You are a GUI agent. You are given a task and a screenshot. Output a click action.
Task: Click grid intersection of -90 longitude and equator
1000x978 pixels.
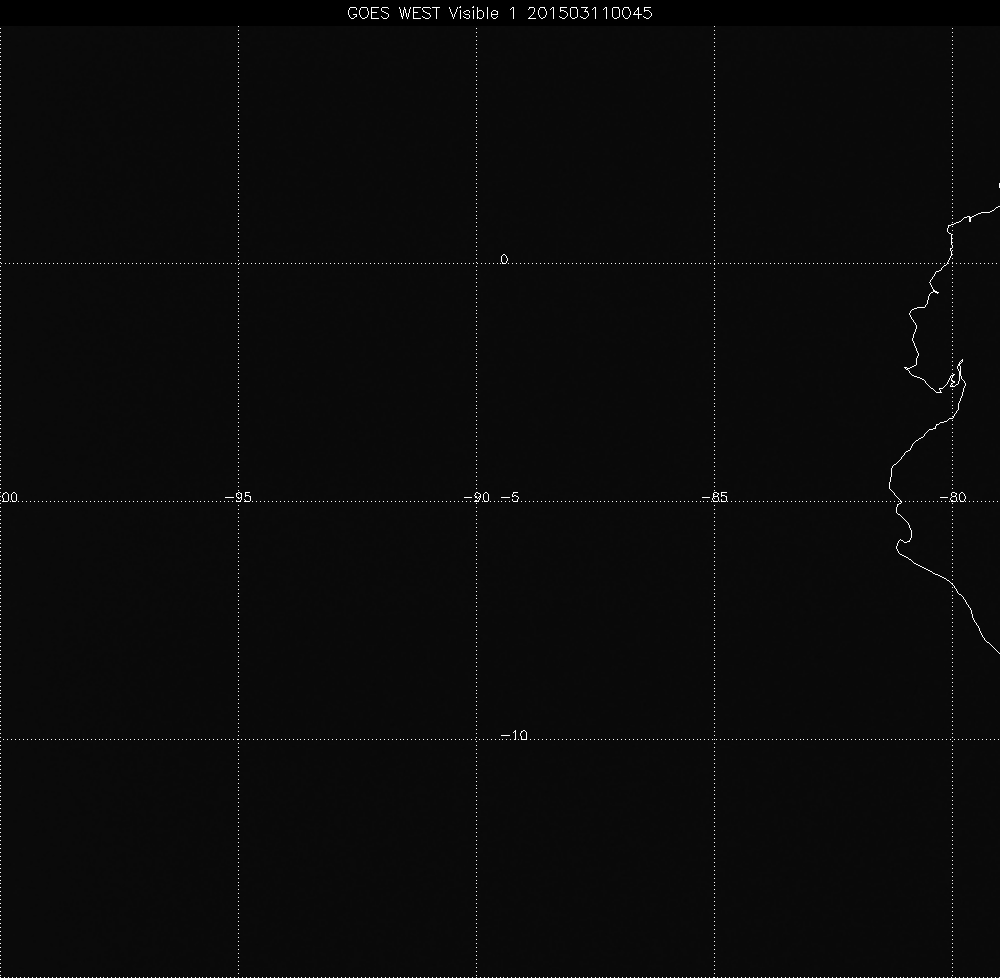tap(476, 263)
